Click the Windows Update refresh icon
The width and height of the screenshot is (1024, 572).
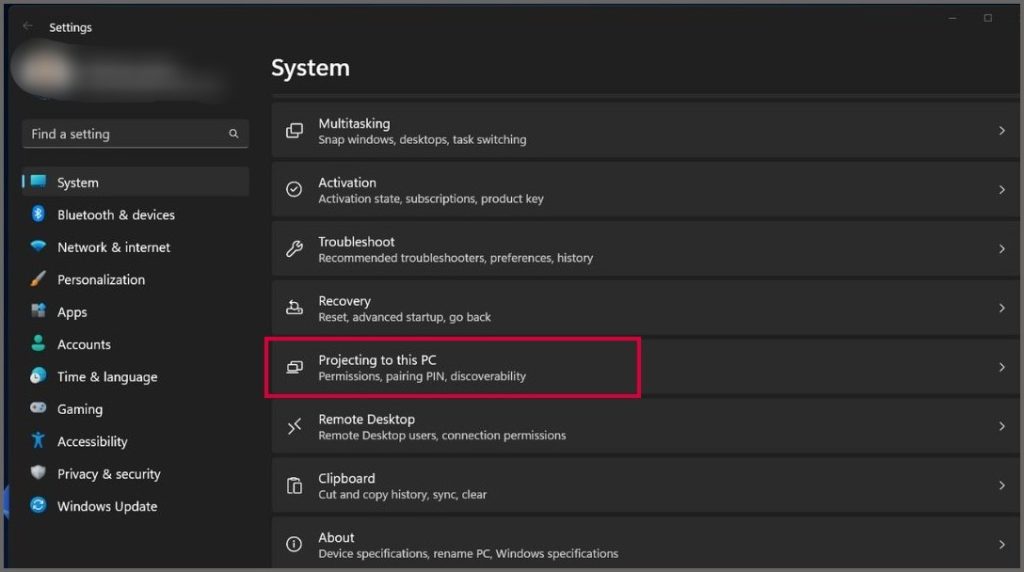39,505
